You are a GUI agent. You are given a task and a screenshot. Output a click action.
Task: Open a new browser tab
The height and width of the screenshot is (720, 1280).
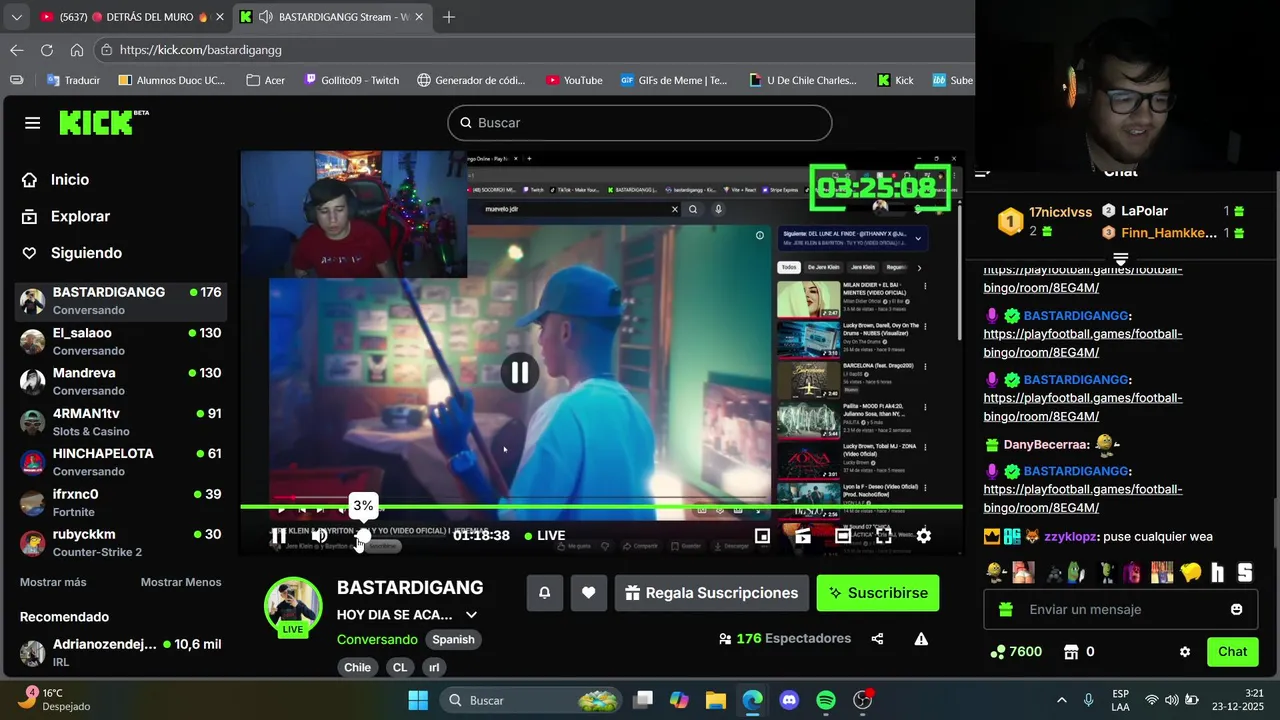pos(449,17)
